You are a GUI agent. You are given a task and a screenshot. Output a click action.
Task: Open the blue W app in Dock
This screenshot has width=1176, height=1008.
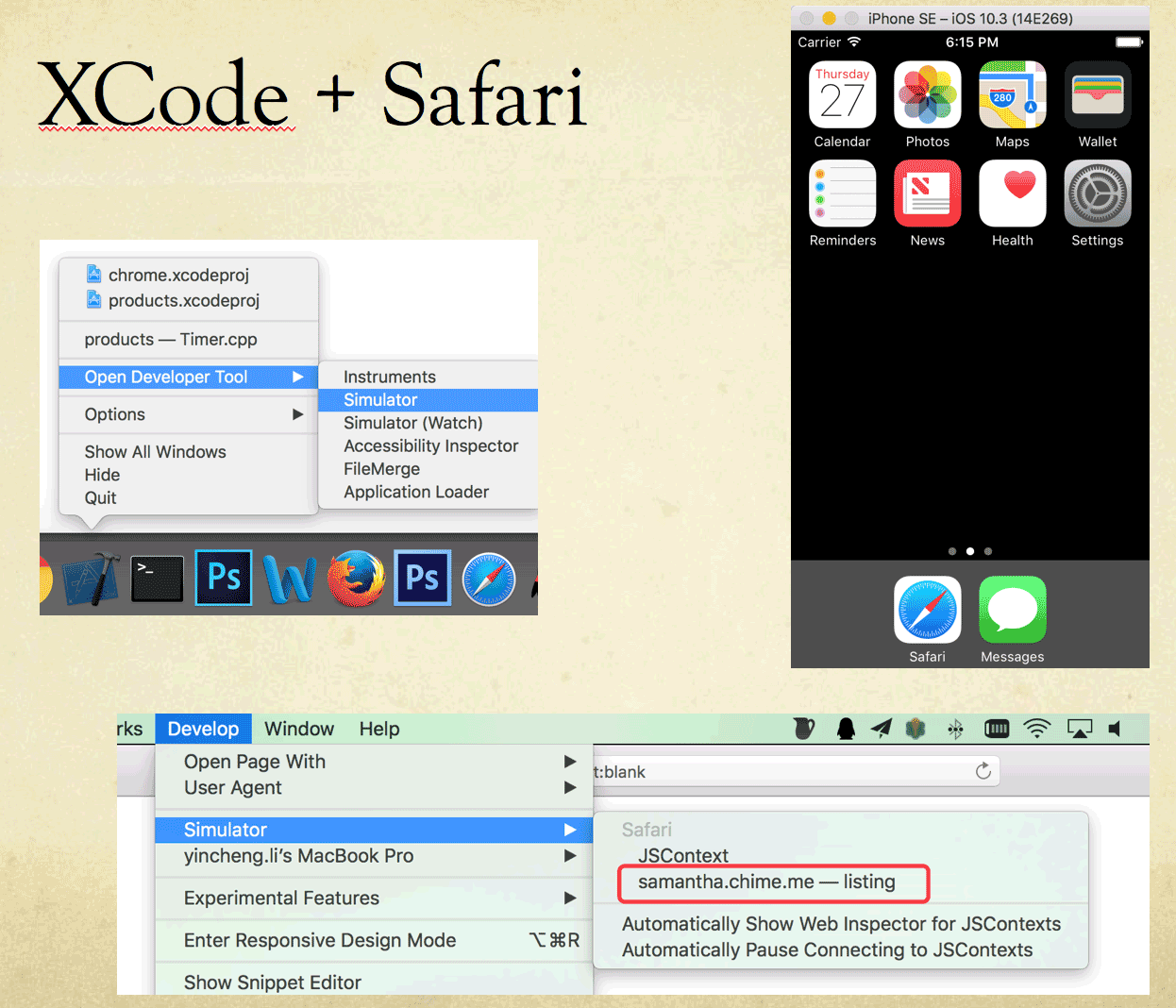290,579
